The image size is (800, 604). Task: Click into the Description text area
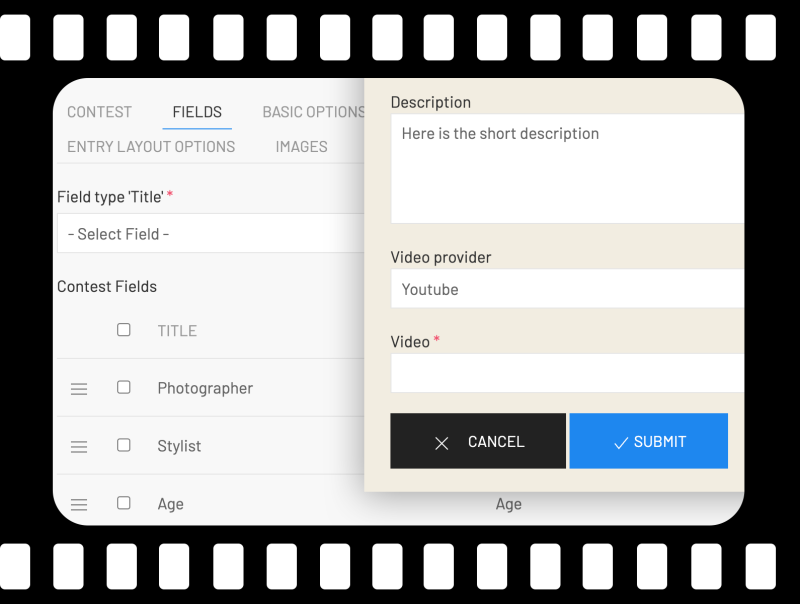566,168
